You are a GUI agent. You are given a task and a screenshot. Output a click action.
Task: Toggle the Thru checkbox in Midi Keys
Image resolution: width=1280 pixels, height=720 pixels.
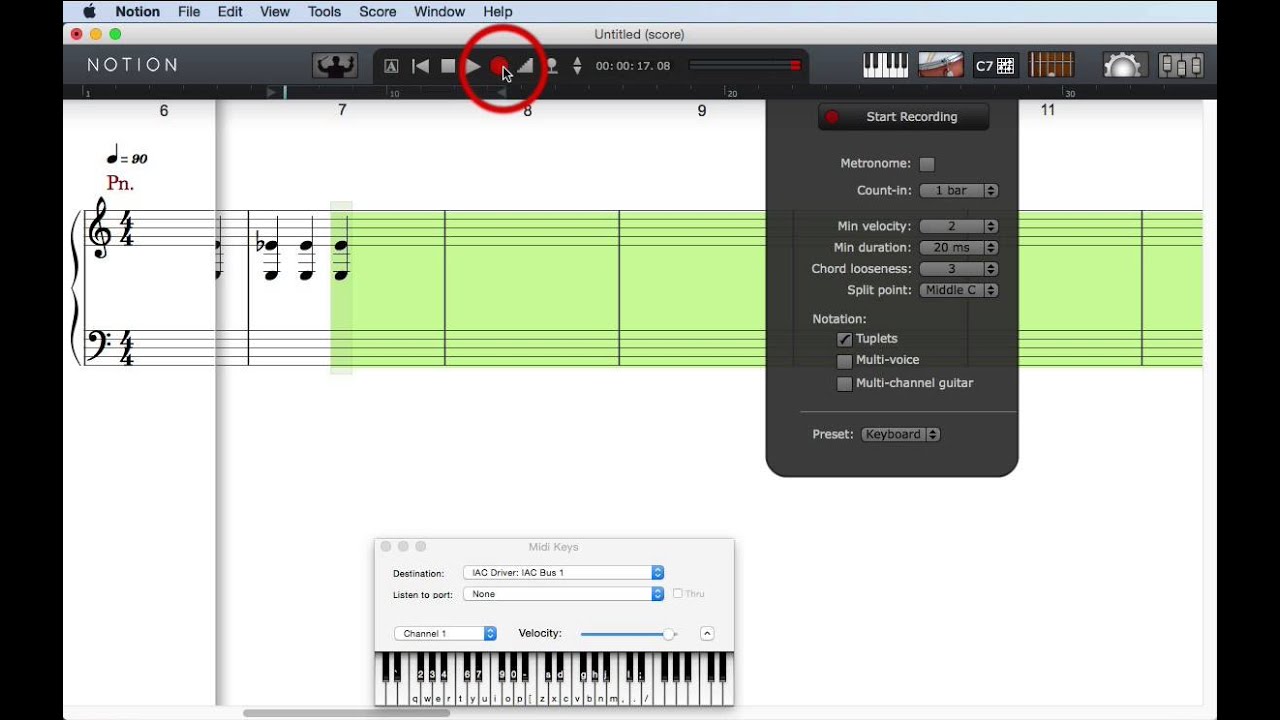(x=678, y=594)
